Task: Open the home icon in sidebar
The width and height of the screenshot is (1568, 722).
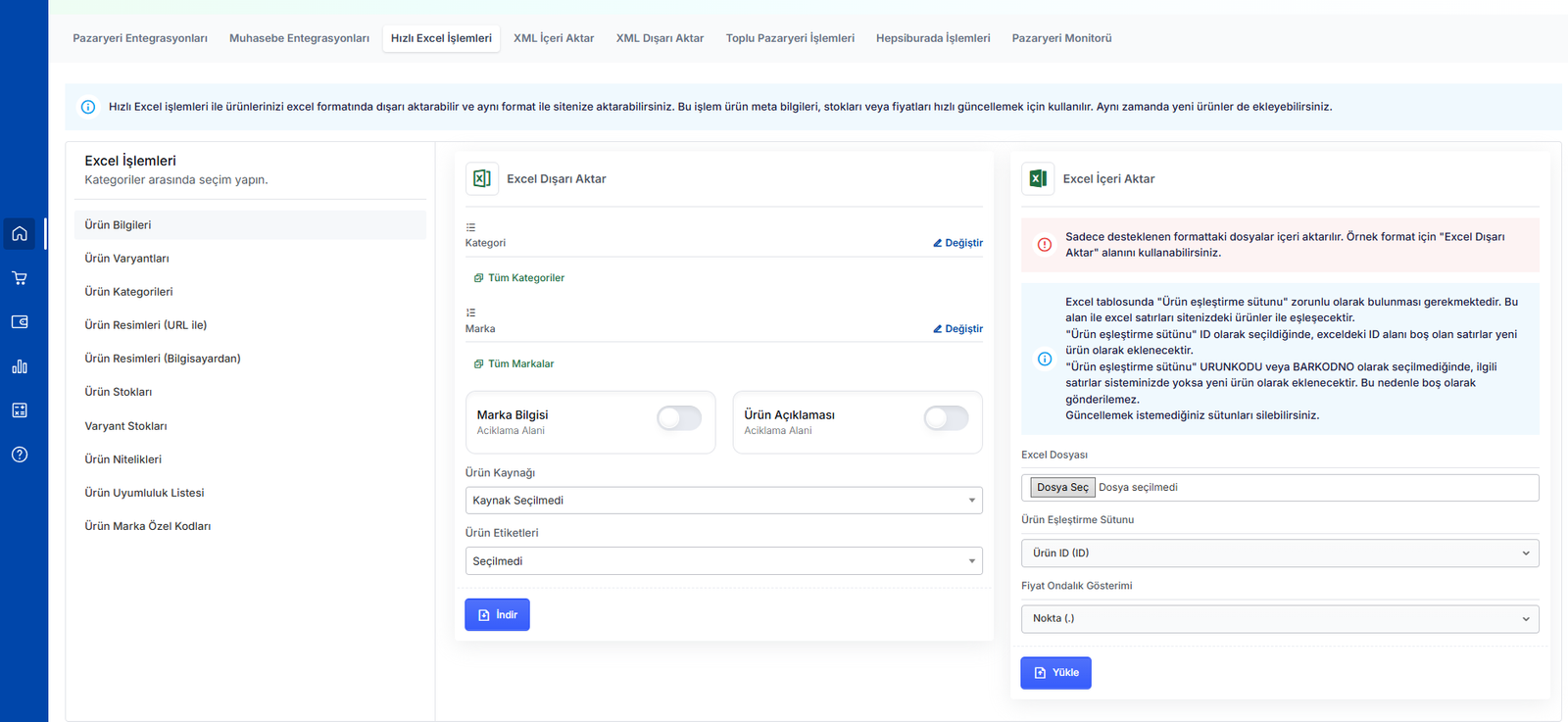Action: [x=20, y=234]
